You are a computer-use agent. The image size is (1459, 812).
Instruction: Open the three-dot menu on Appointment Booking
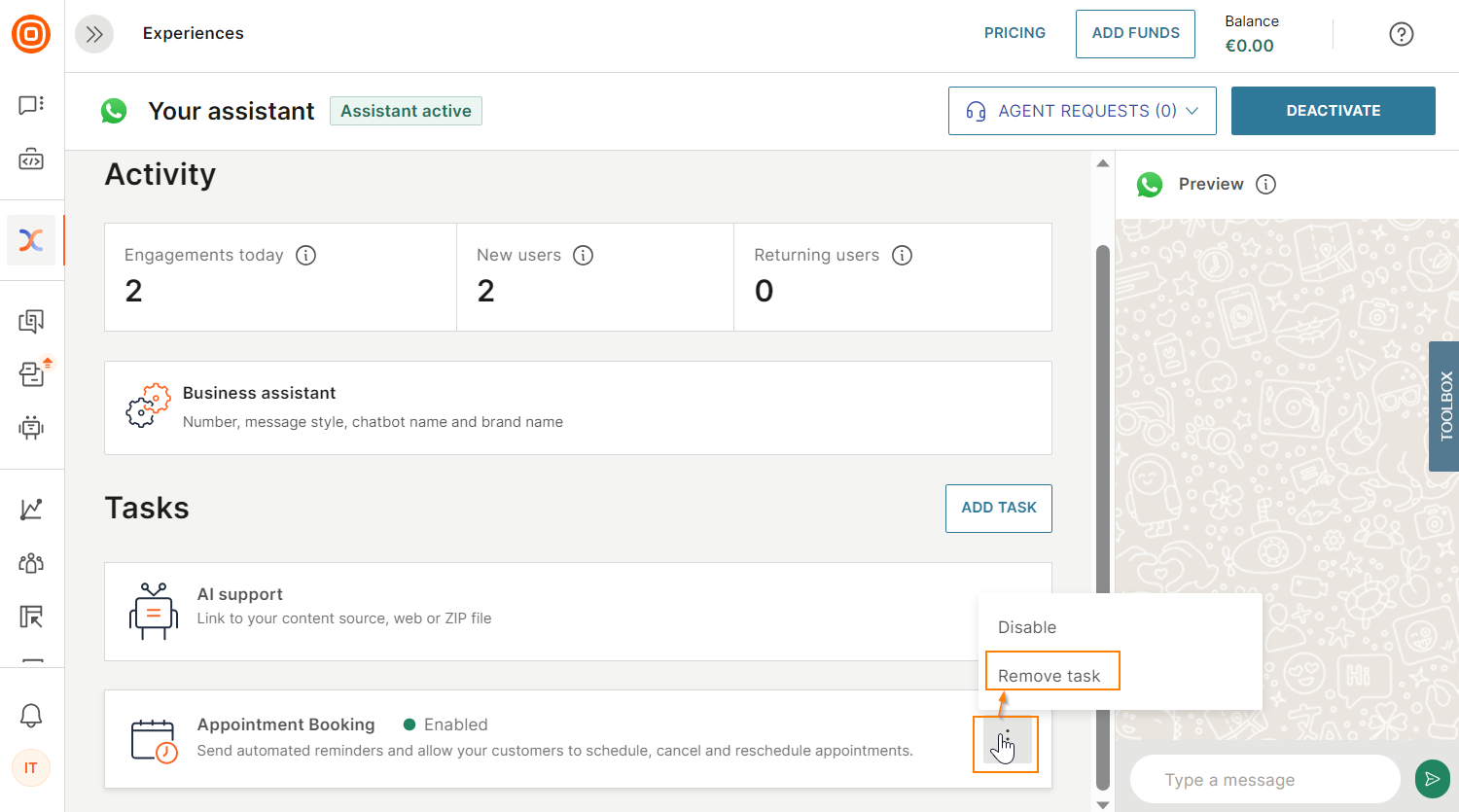(1006, 744)
